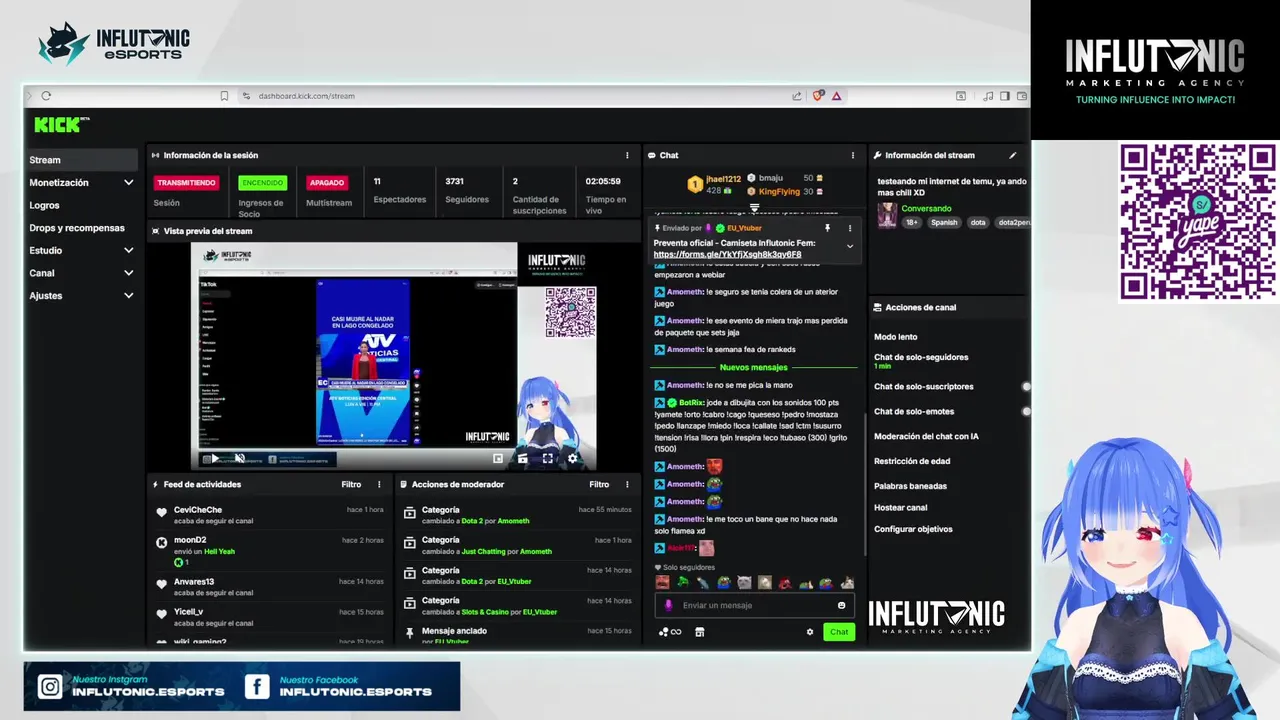
Task: Click Anvares13 in the activity feed
Action: 194,582
